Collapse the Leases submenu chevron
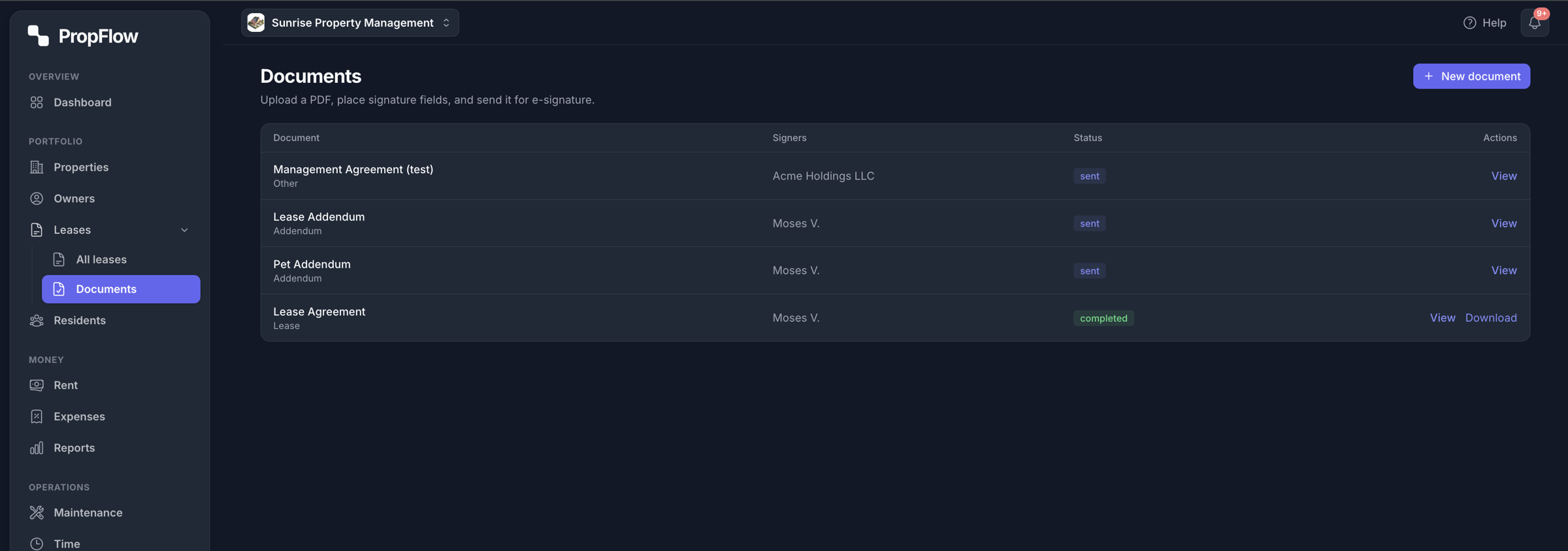This screenshot has height=551, width=1568. (184, 230)
